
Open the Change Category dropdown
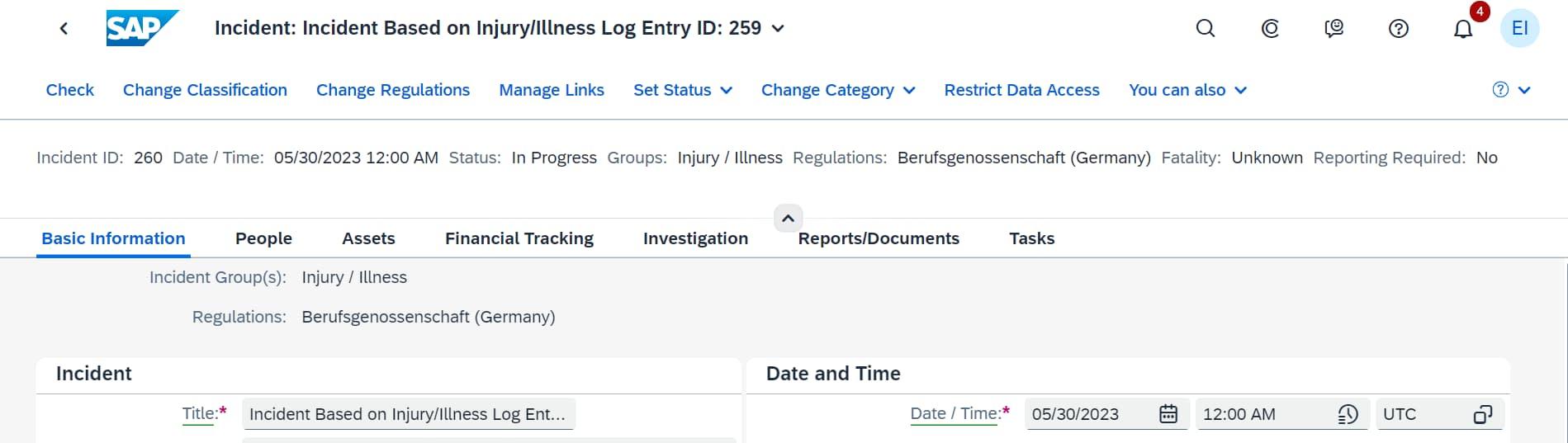[x=837, y=90]
